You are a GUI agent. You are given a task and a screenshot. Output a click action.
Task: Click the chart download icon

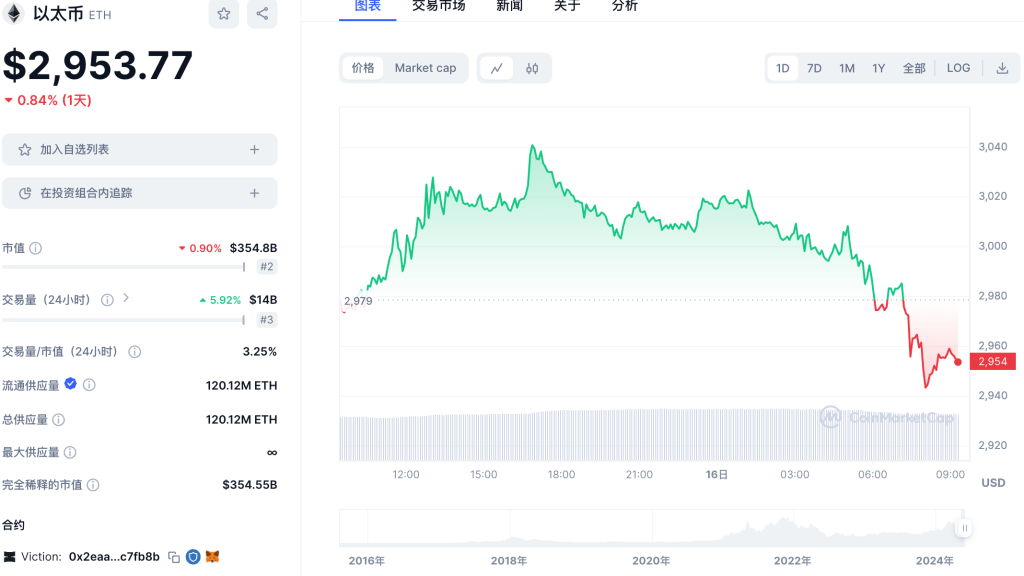pyautogui.click(x=1002, y=68)
